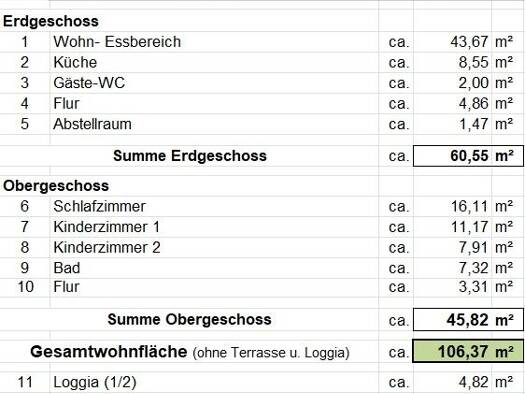Click the Summe Erdgeschoss label
525x394 pixels.
tap(190, 156)
